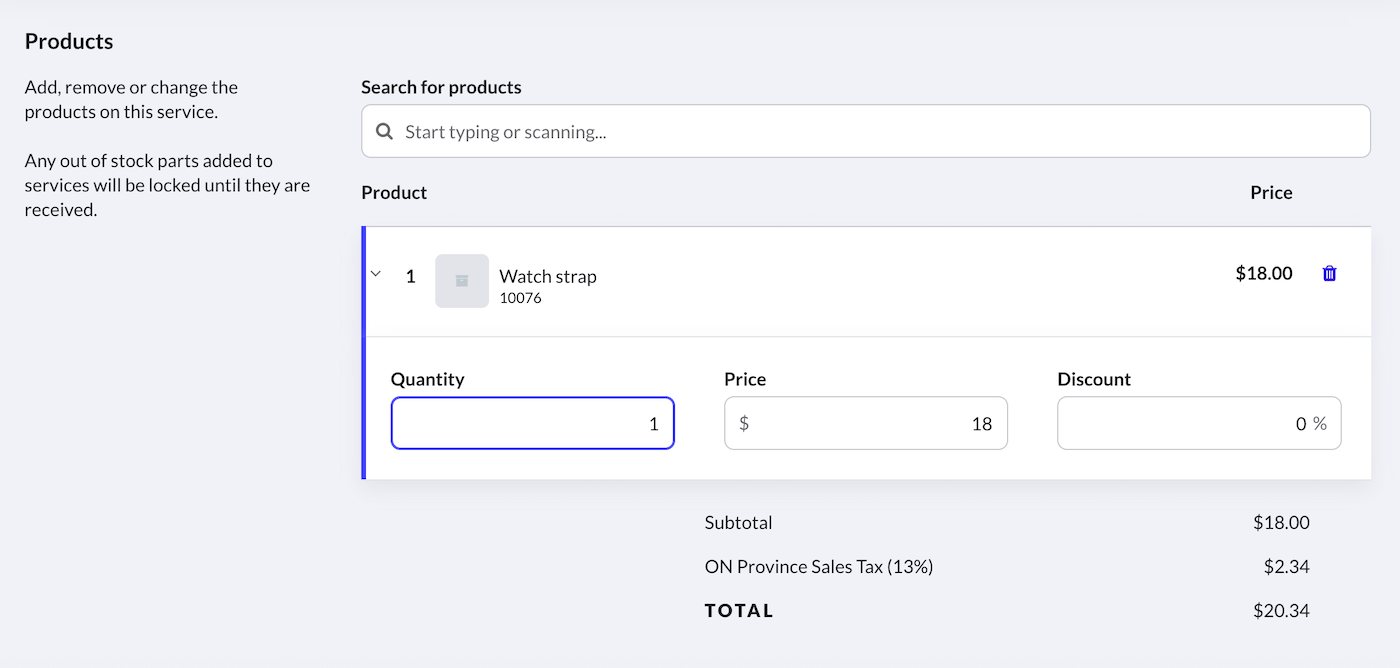Image resolution: width=1400 pixels, height=668 pixels.
Task: Click the Subtotal amount $18.00
Action: 1281,523
